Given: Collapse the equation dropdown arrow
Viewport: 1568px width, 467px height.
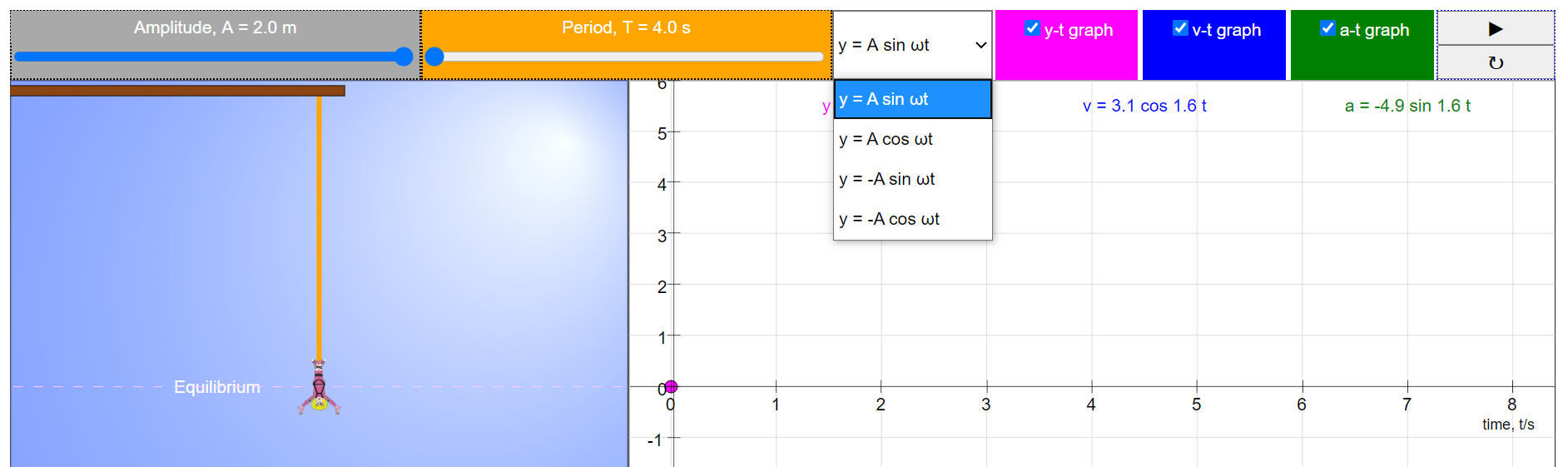Looking at the screenshot, I should click(x=980, y=45).
